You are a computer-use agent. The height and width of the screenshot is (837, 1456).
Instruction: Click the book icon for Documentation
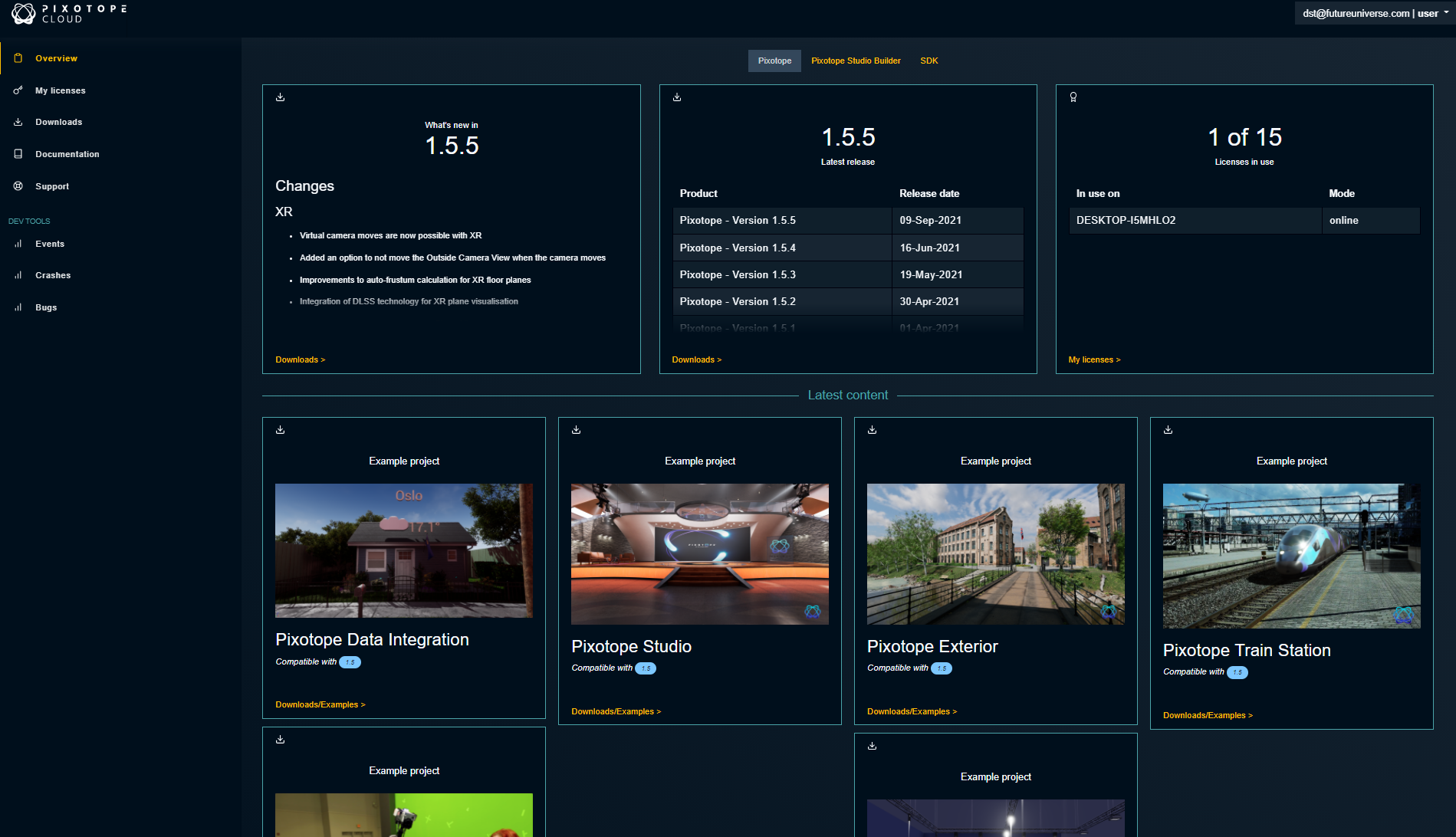click(18, 154)
